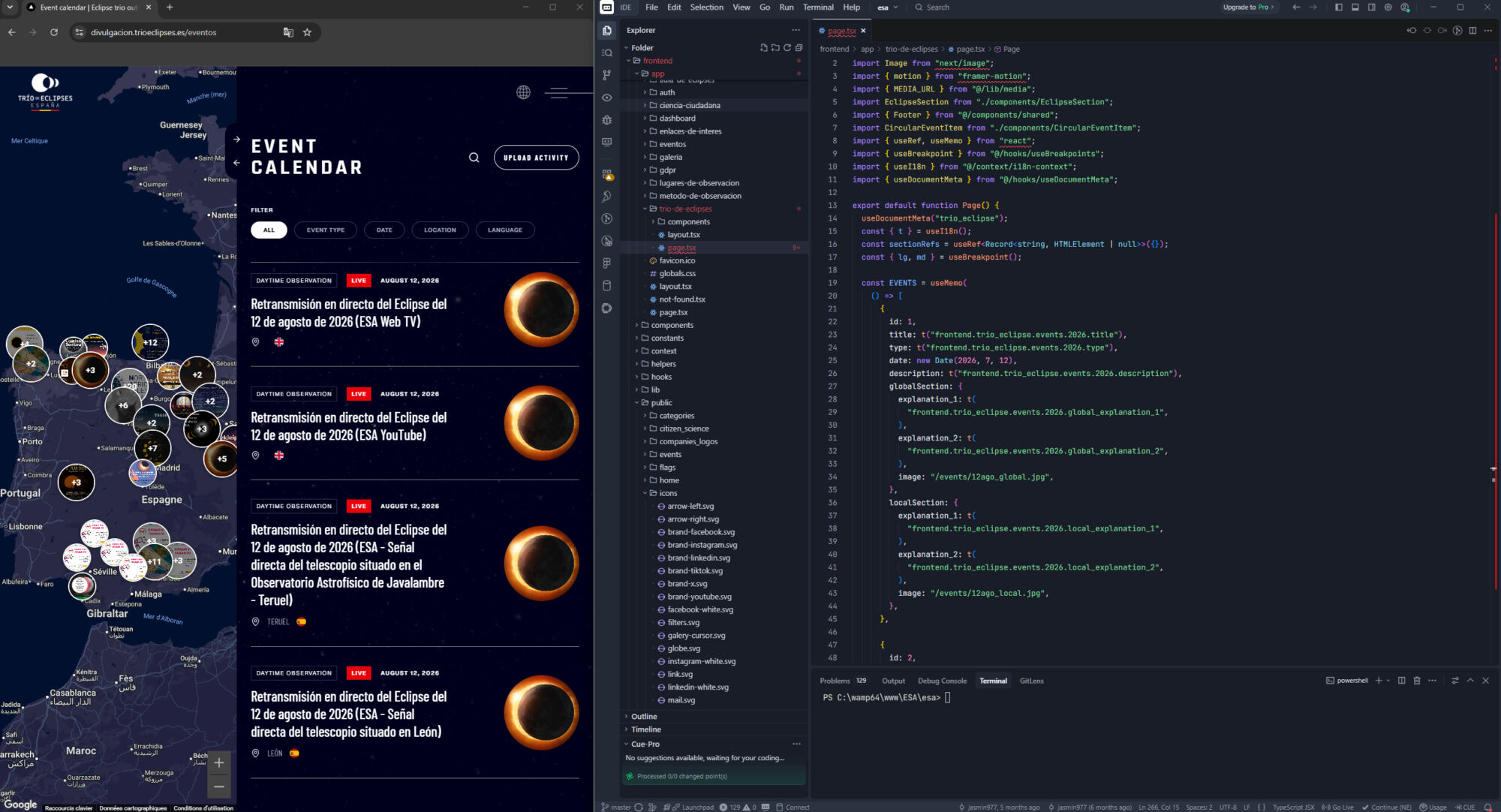Maximize the terminal panel with the chevron
The width and height of the screenshot is (1501, 812).
pos(1470,681)
